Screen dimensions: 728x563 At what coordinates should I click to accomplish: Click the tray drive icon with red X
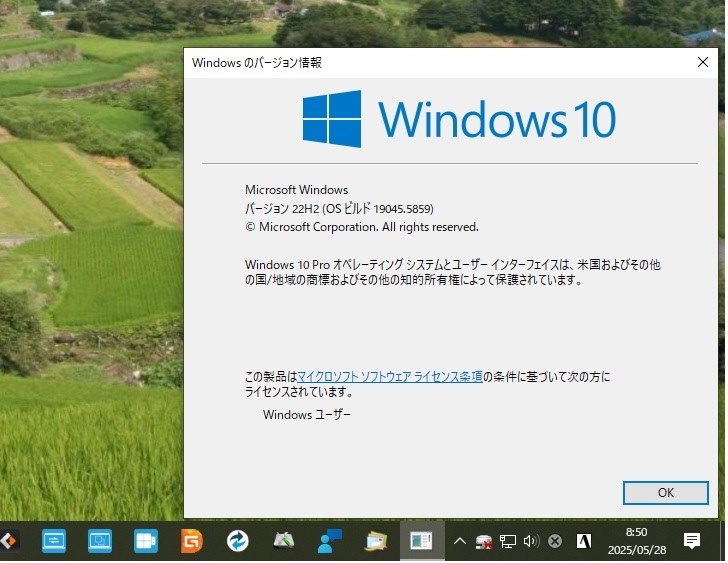(x=484, y=542)
